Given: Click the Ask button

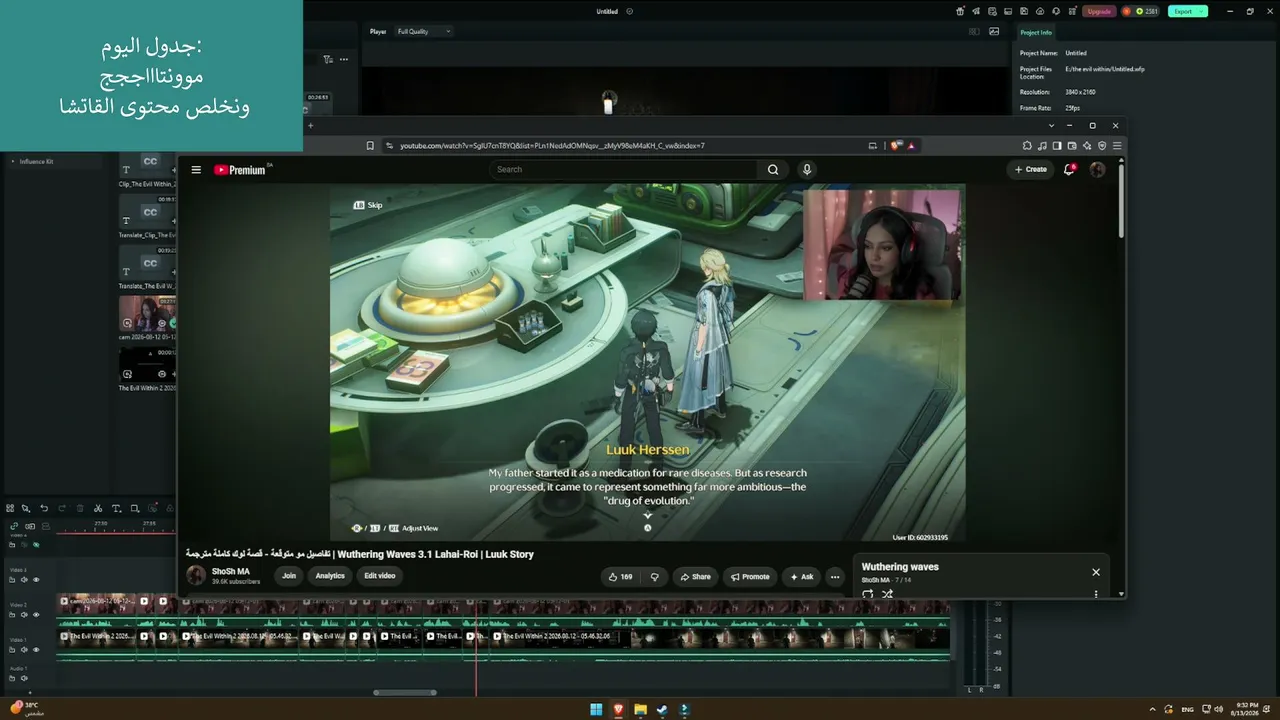Looking at the screenshot, I should tap(802, 577).
